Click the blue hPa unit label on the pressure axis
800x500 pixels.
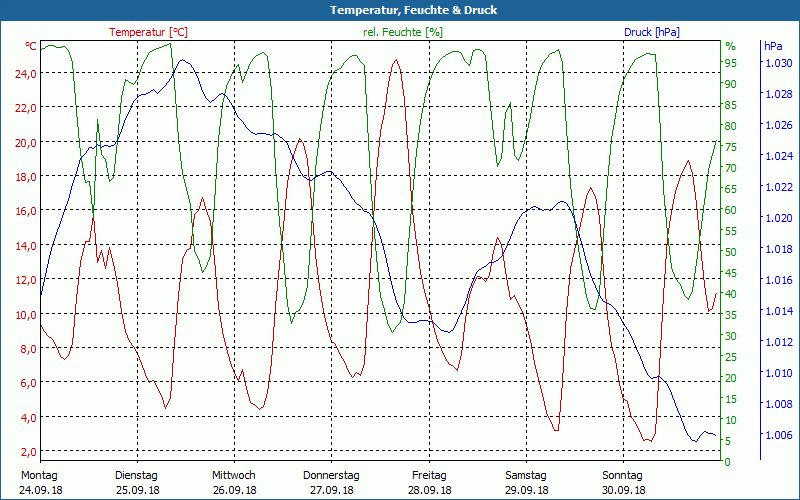773,46
